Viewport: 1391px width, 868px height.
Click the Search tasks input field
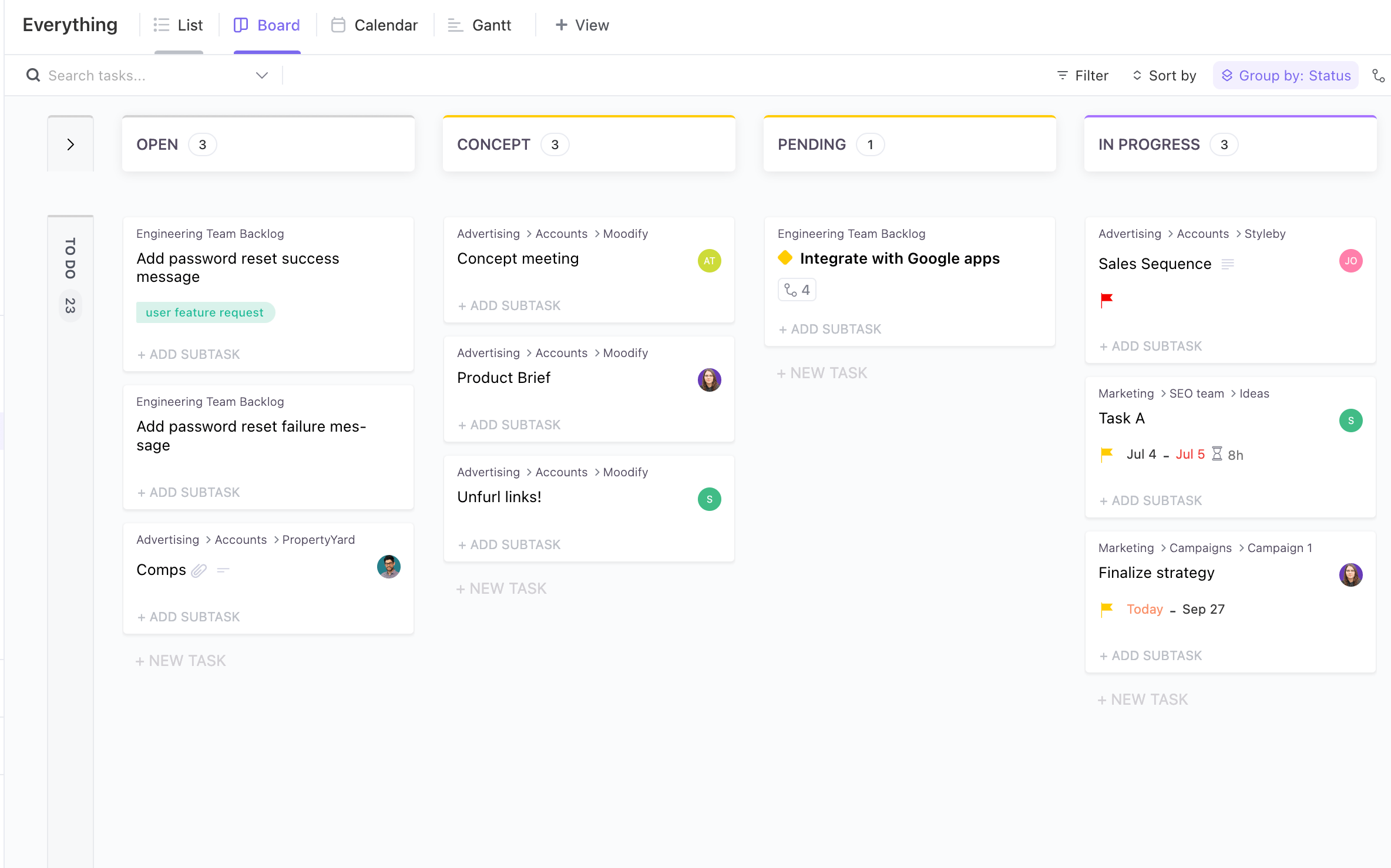pos(117,75)
